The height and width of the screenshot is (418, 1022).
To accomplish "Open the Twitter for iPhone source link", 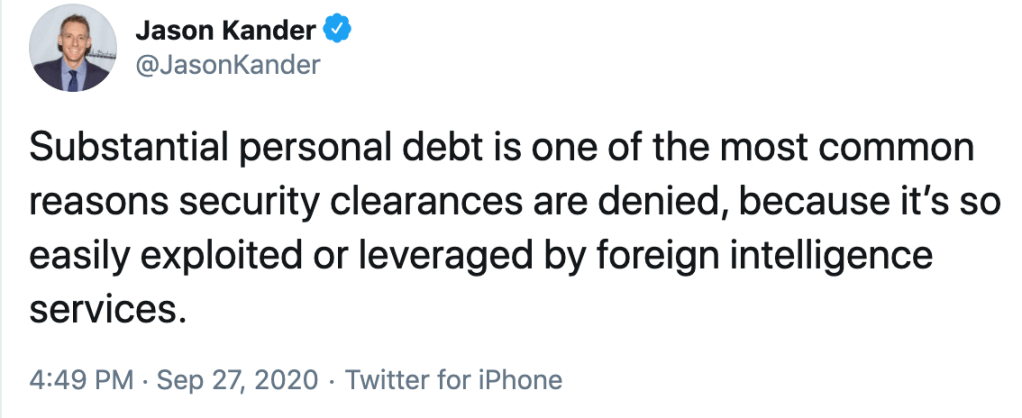I will (453, 380).
